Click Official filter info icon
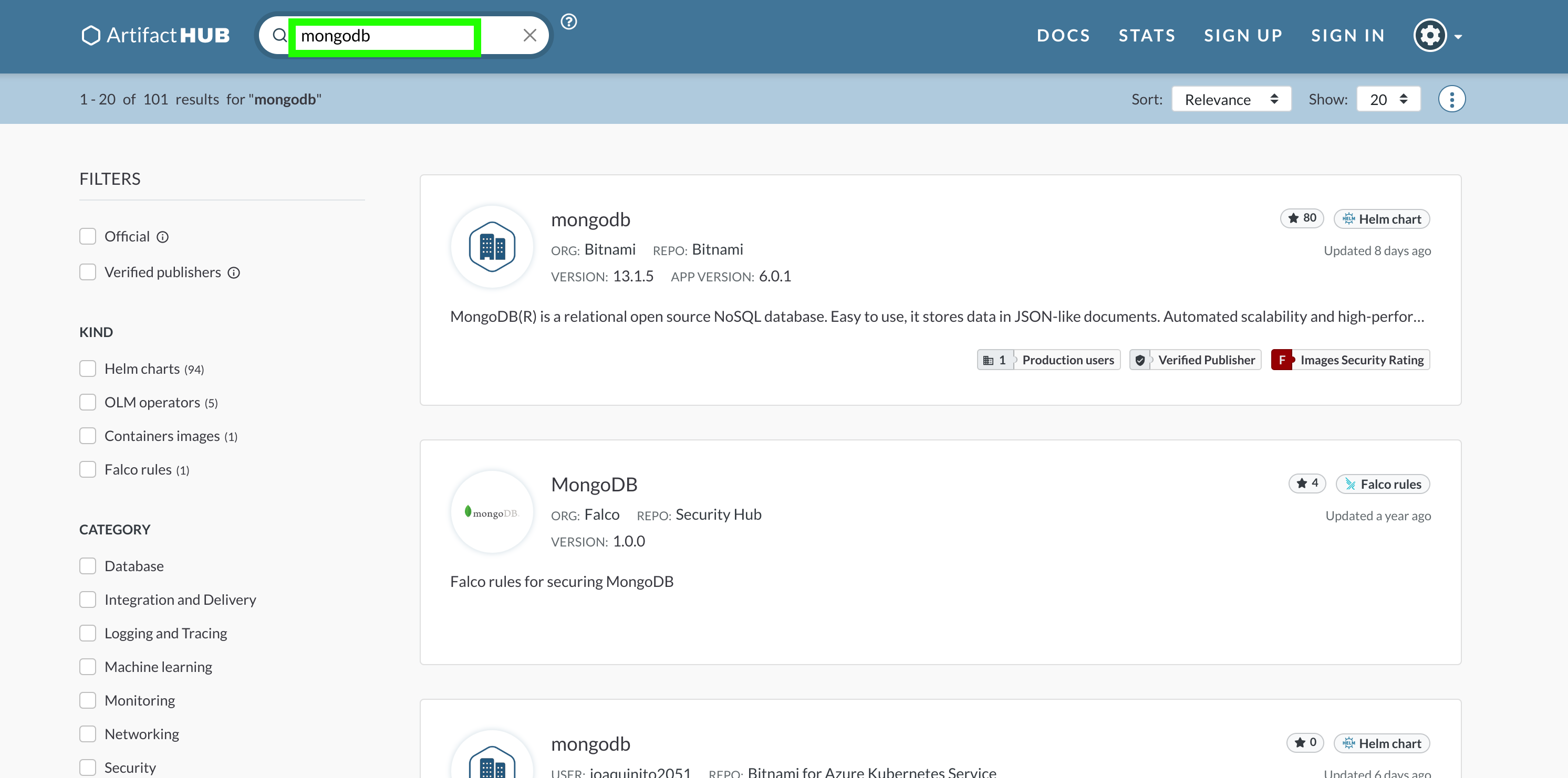 coord(162,237)
